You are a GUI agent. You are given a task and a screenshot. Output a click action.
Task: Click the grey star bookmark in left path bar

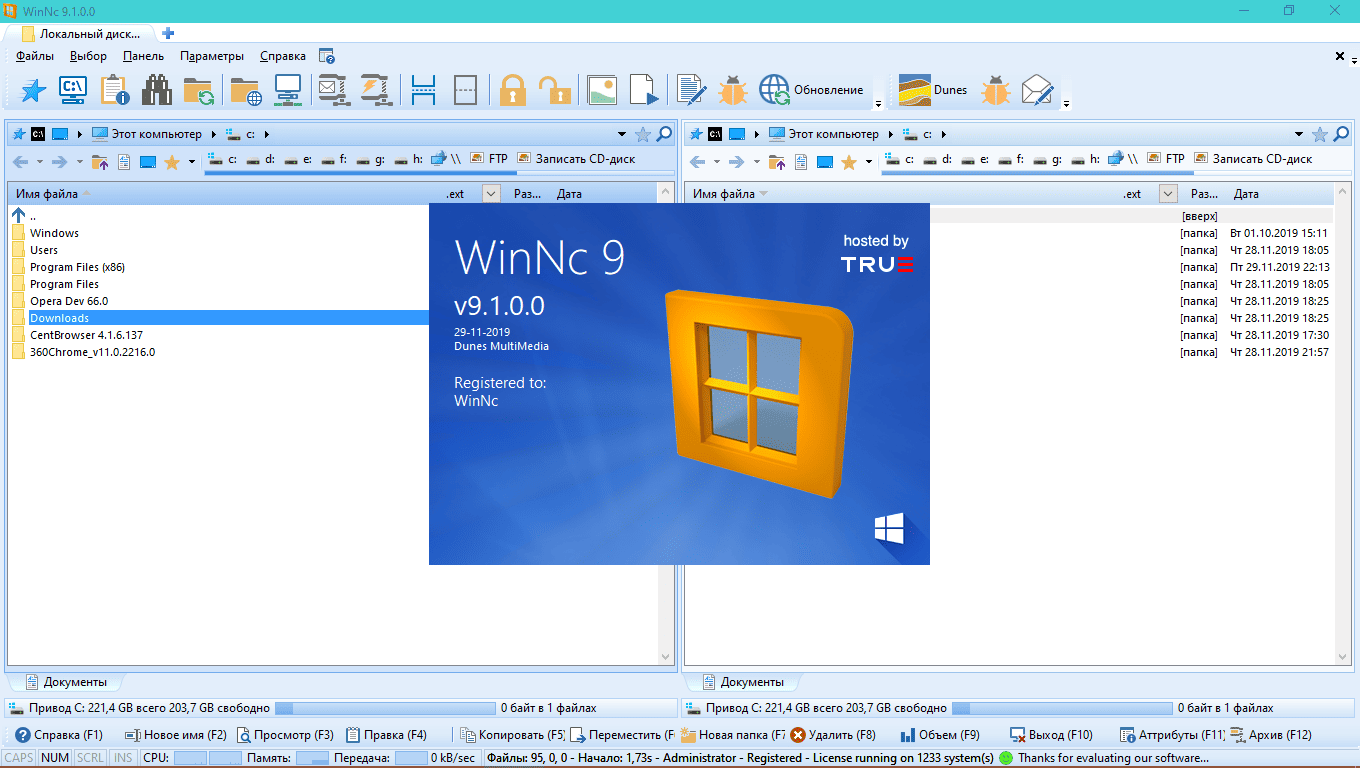click(643, 134)
